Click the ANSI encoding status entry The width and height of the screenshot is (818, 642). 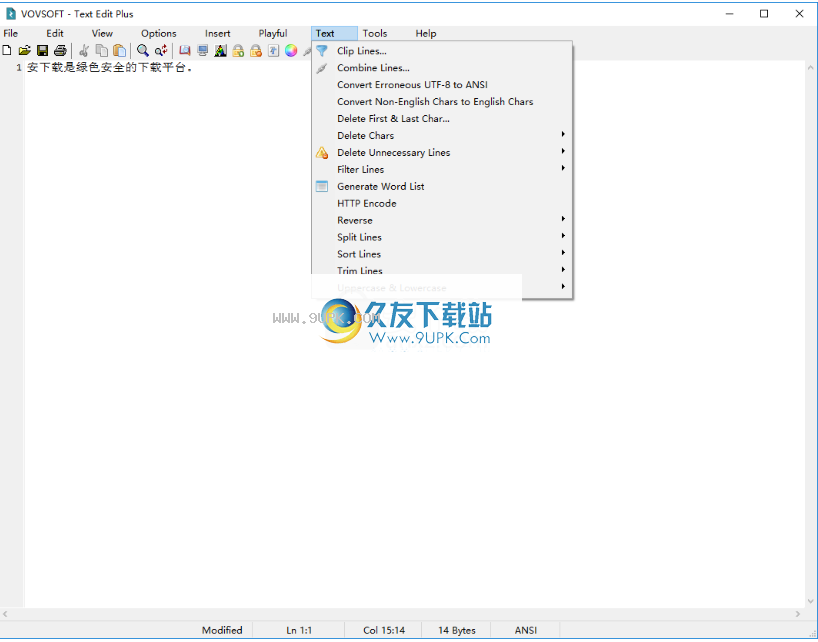[526, 631]
